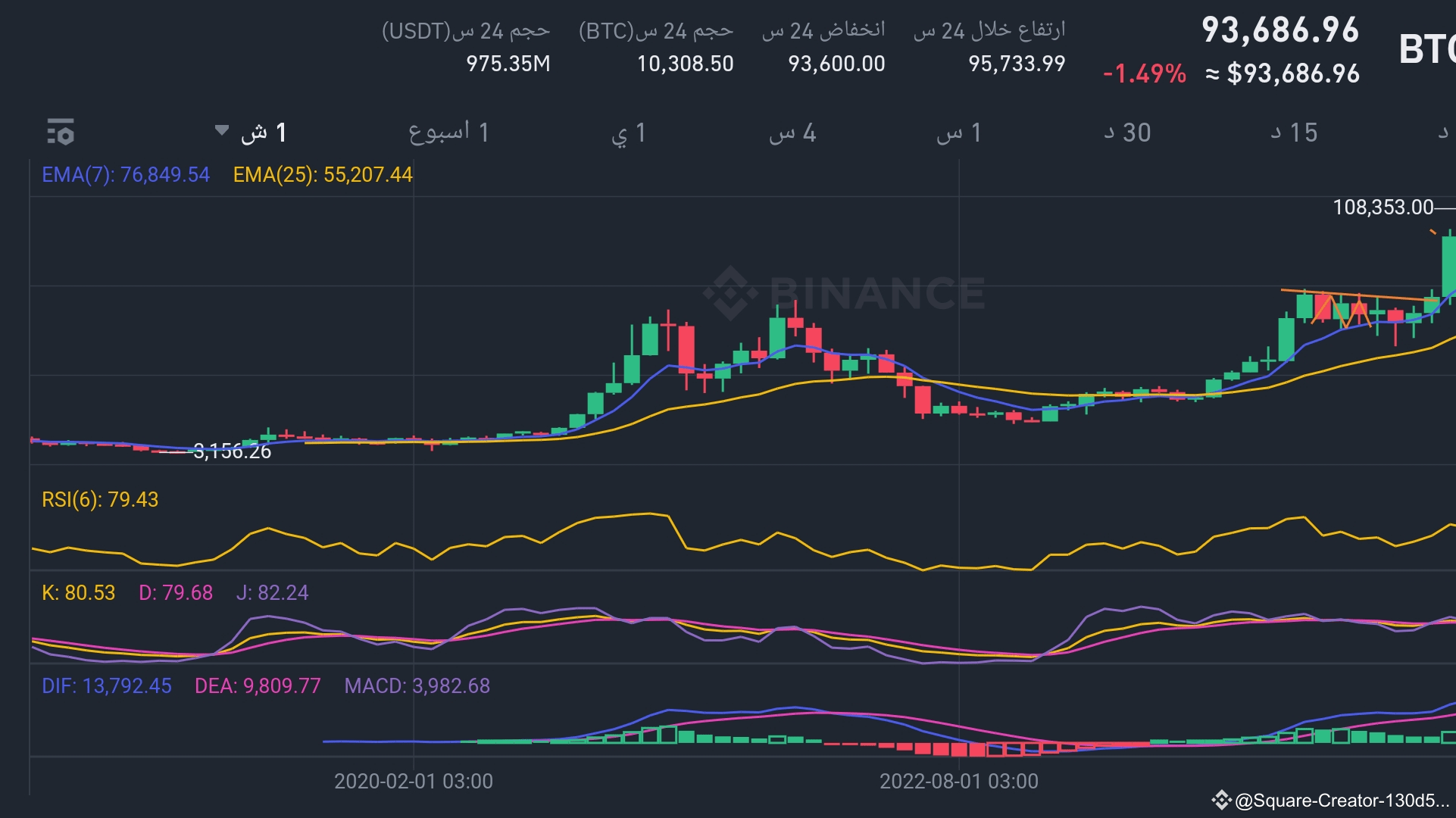Select the 4 hour interval tab
This screenshot has width=1456, height=818.
(x=792, y=133)
